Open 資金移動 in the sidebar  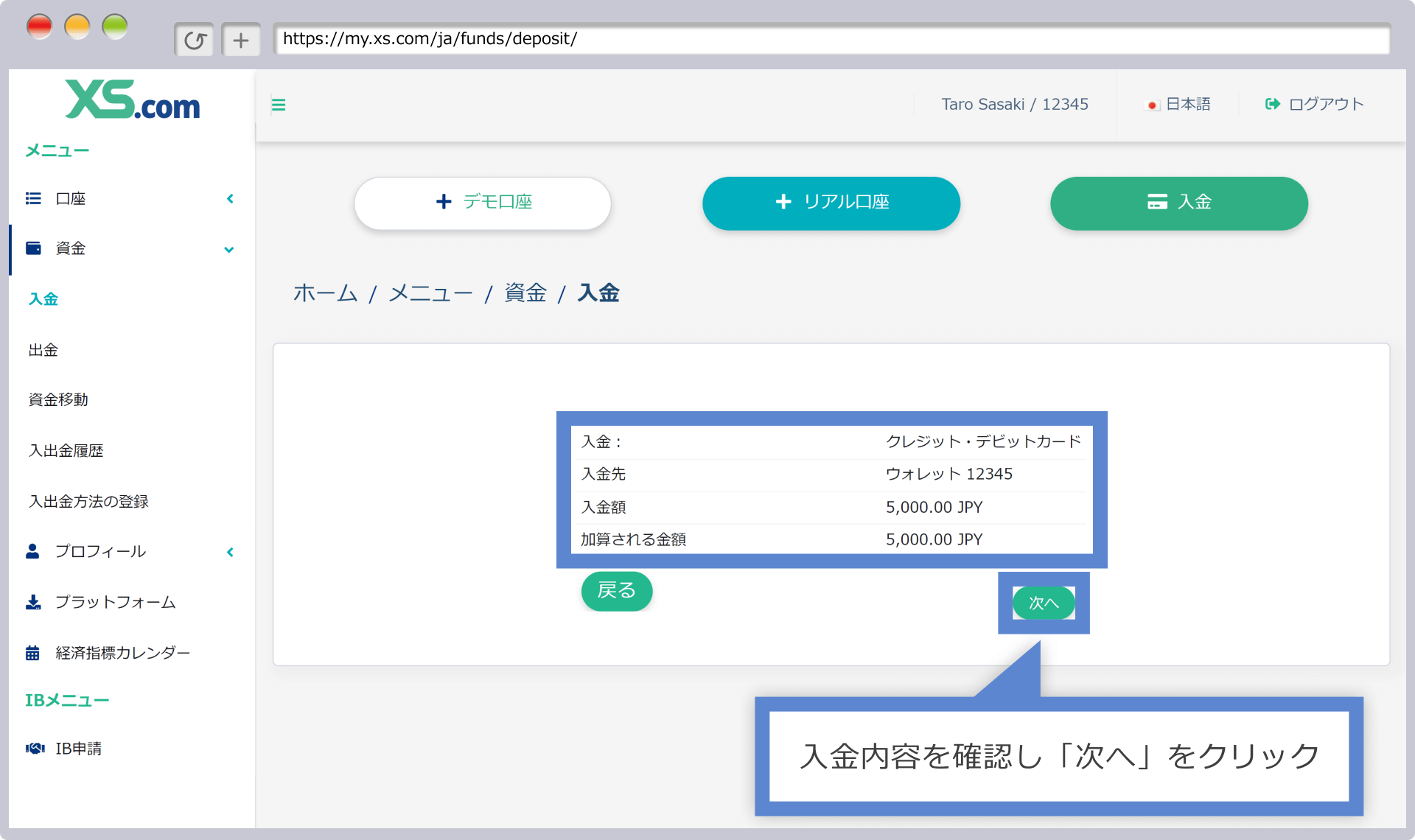[x=58, y=399]
